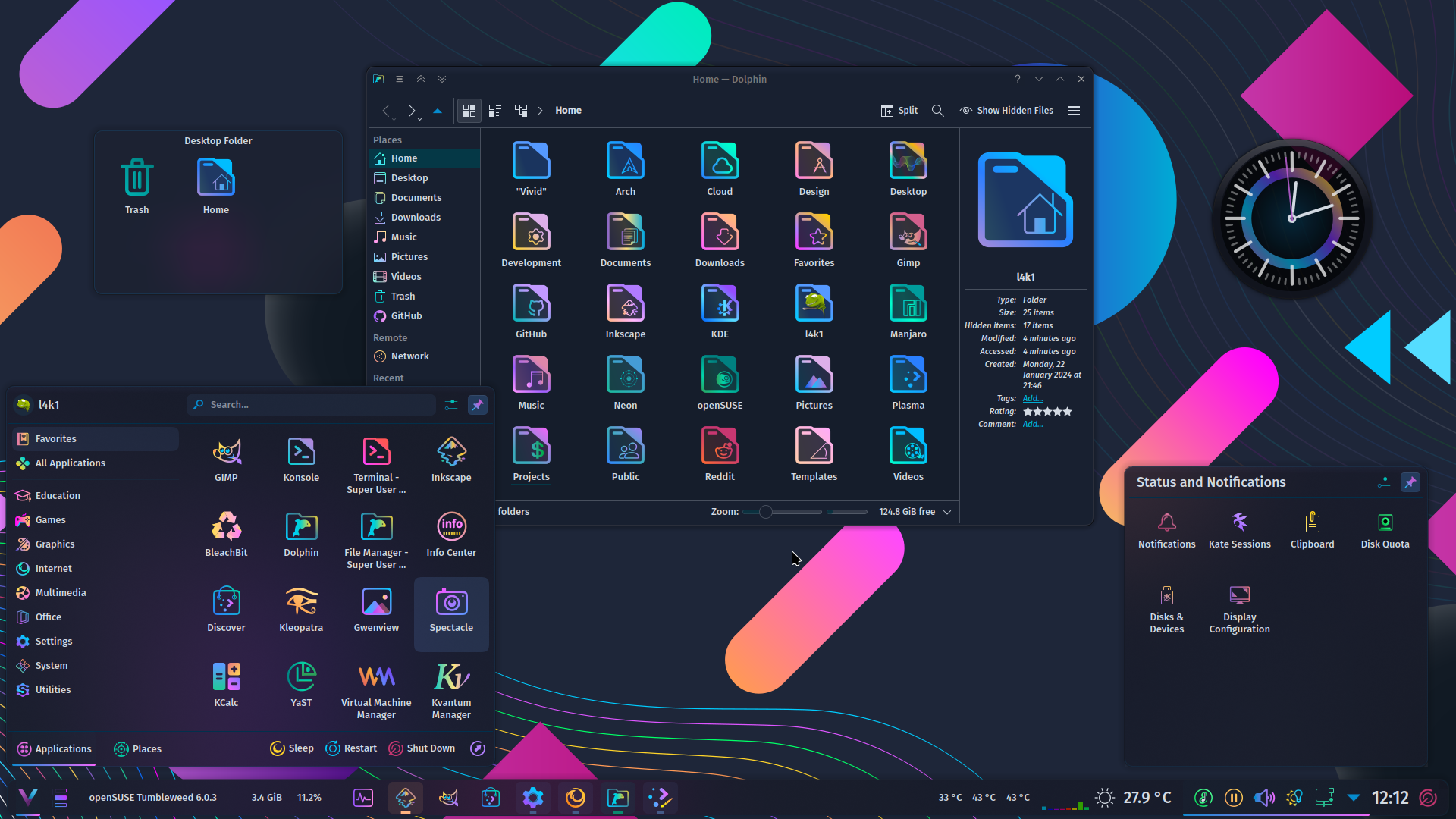Select Downloads in Dolphin Places sidebar
Screen dimensions: 1456x819
[x=424, y=218]
